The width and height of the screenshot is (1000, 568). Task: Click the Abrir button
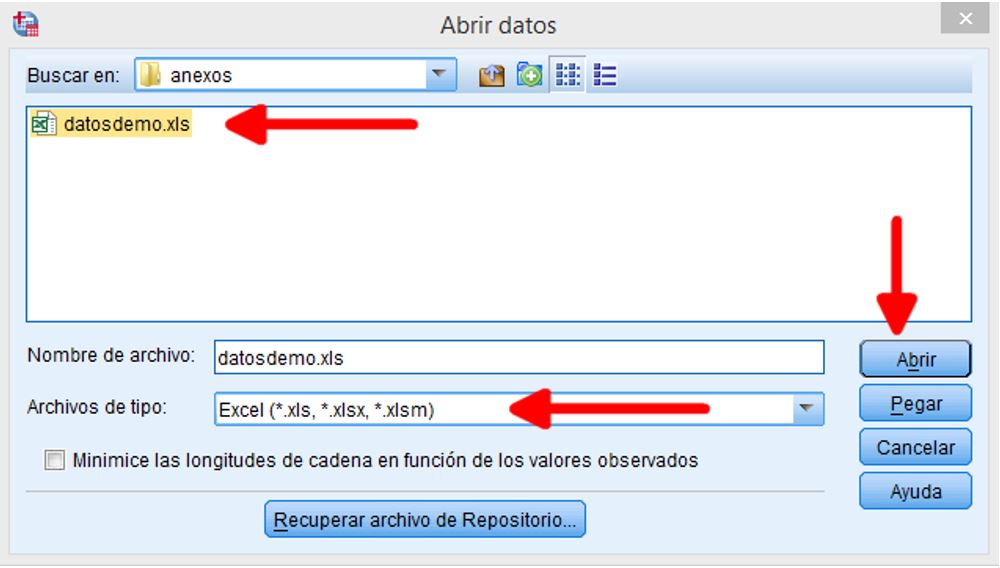916,360
